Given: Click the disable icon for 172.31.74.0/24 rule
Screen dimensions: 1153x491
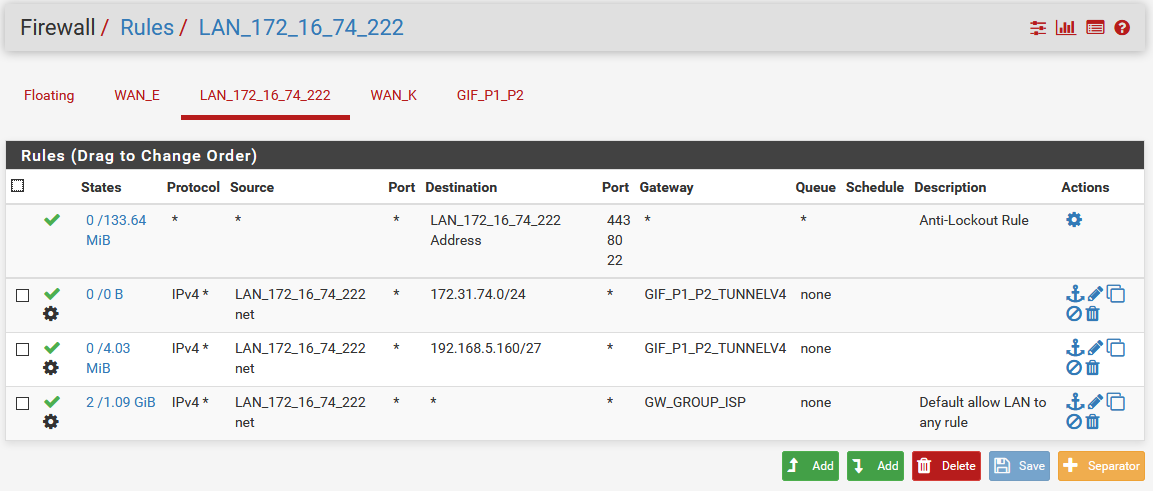Looking at the screenshot, I should 1074,314.
